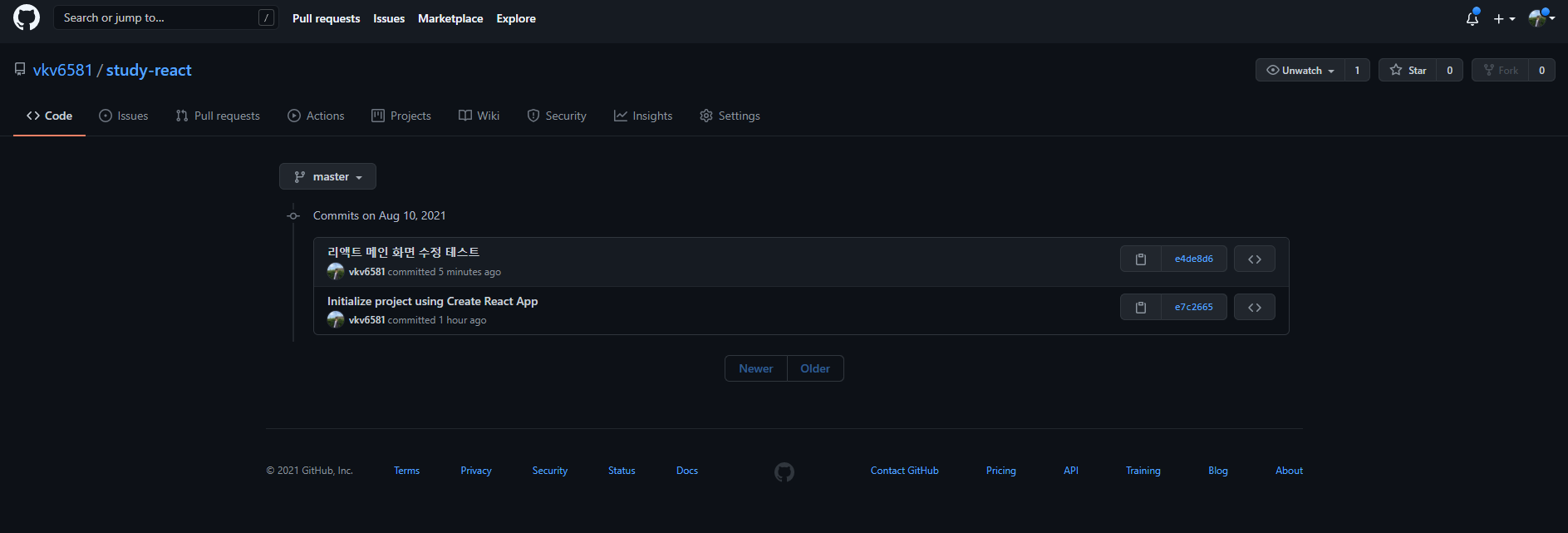Open Contact GitHub footer link
The width and height of the screenshot is (1568, 533).
click(905, 471)
